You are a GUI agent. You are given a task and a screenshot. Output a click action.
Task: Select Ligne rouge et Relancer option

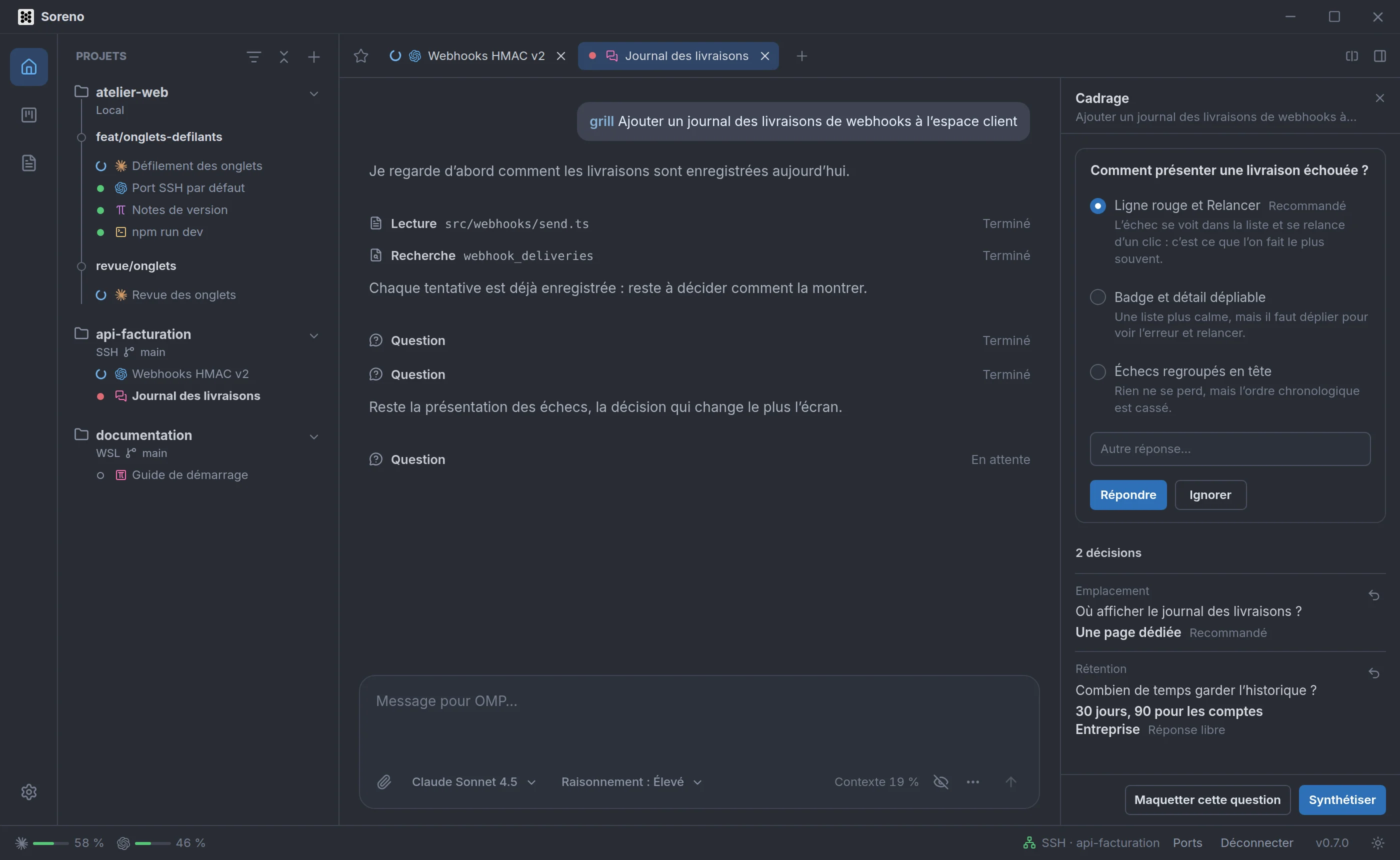click(1098, 206)
